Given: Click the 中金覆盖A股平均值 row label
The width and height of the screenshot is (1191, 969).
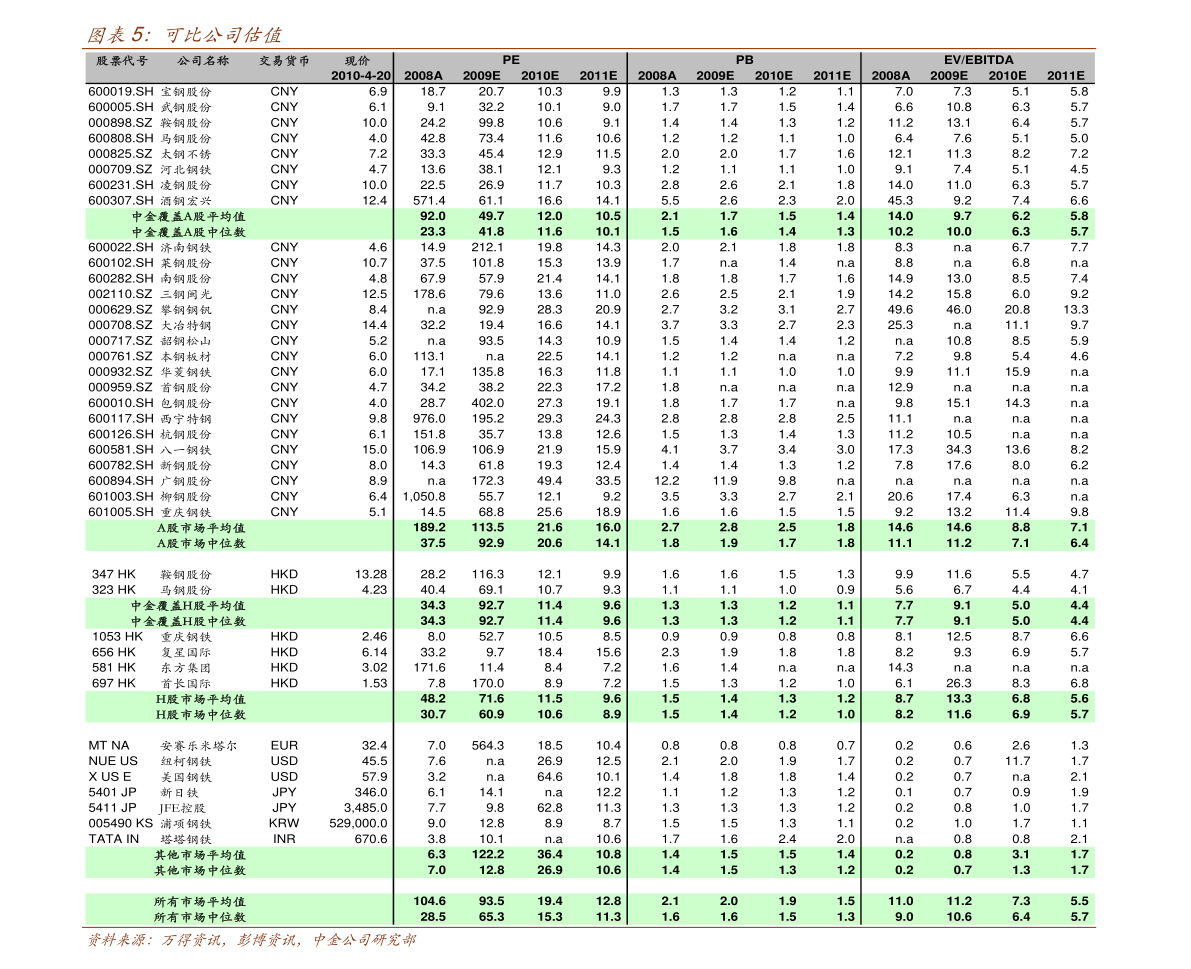Looking at the screenshot, I should tap(188, 216).
